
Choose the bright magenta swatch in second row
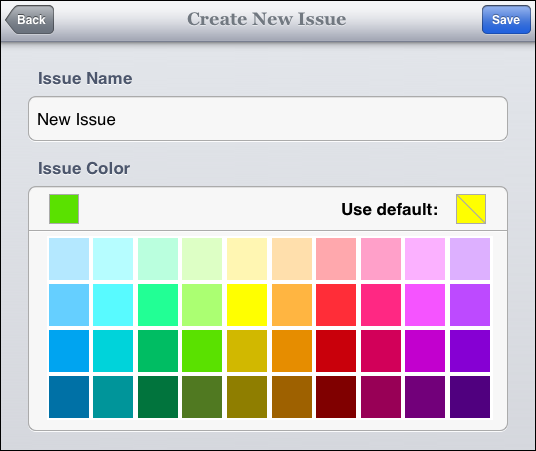(x=425, y=305)
